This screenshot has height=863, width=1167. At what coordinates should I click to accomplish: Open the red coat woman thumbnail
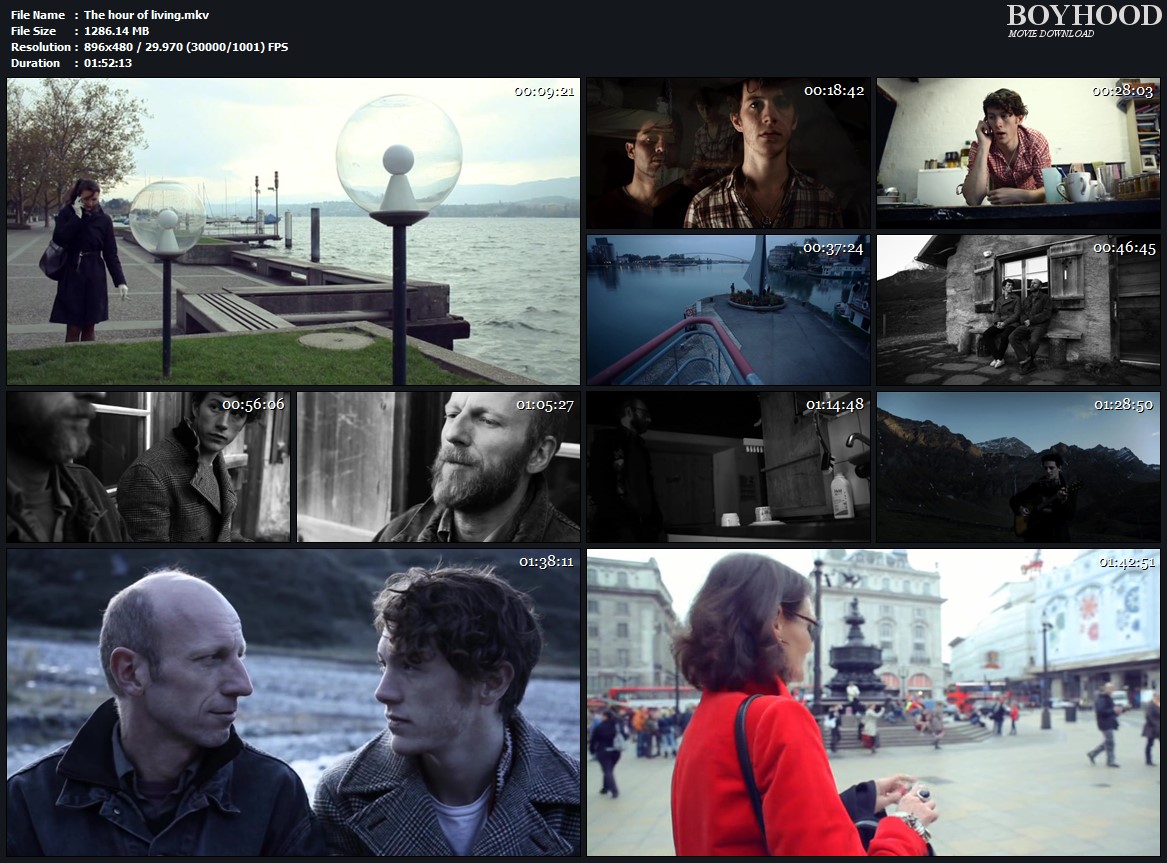(873, 702)
